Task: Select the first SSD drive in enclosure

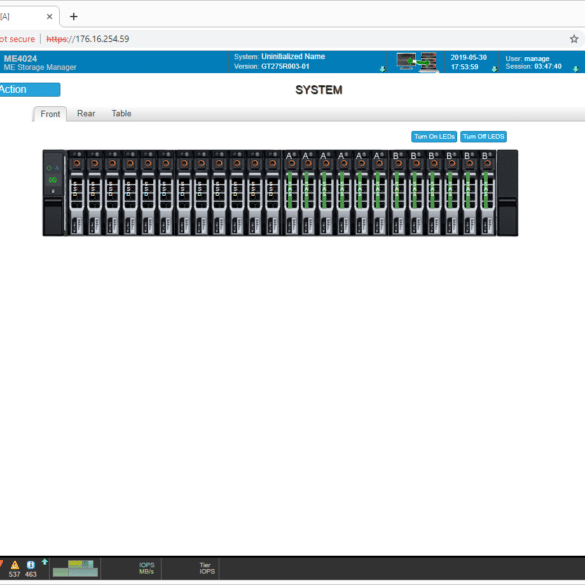Action: [76, 193]
